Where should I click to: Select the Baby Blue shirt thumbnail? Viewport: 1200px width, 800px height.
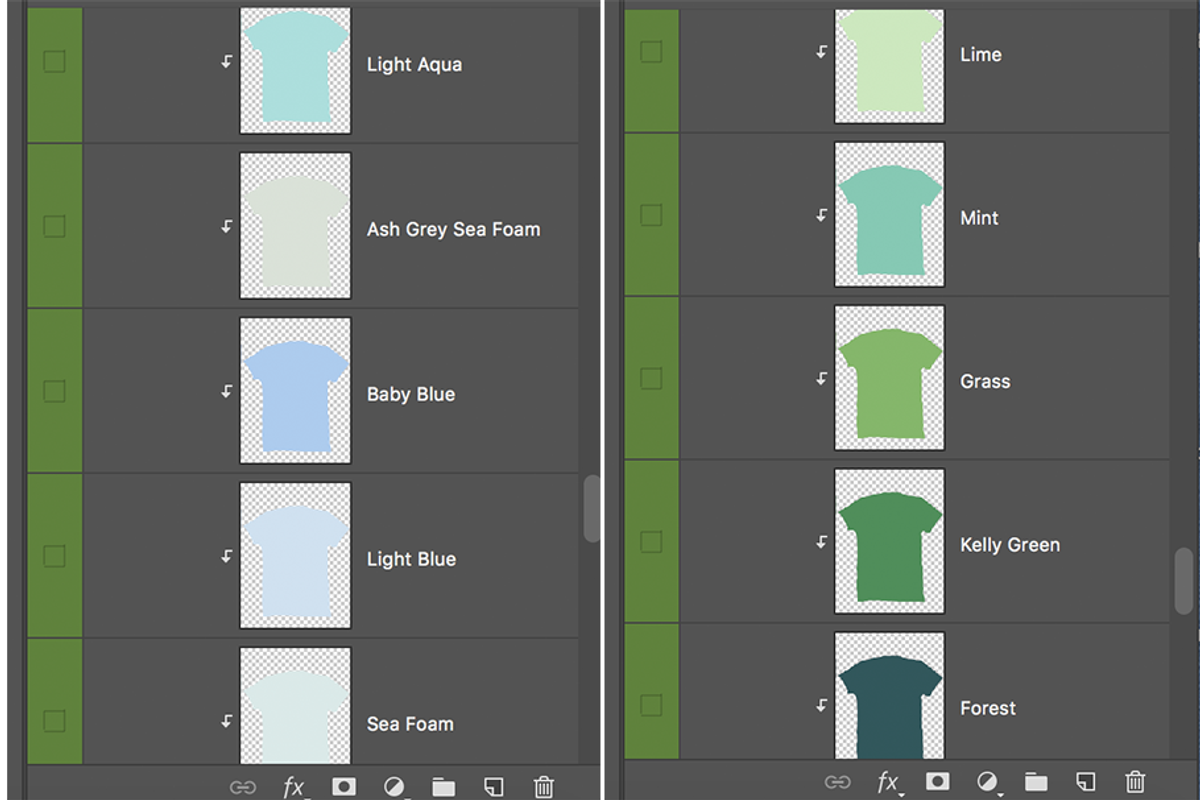[x=295, y=391]
